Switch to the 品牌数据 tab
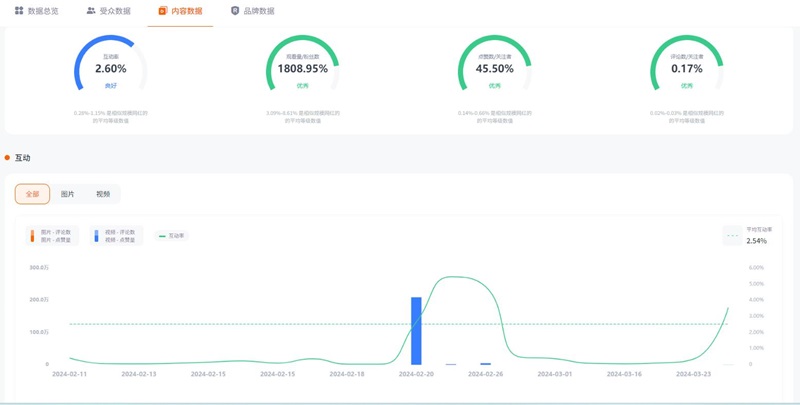 click(251, 11)
